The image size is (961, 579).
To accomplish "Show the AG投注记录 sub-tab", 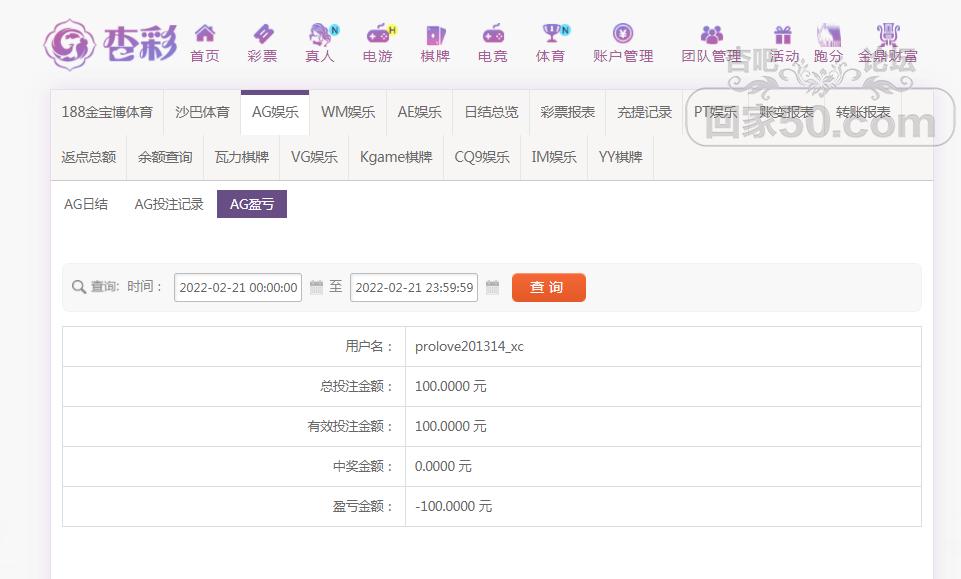I will tap(169, 204).
